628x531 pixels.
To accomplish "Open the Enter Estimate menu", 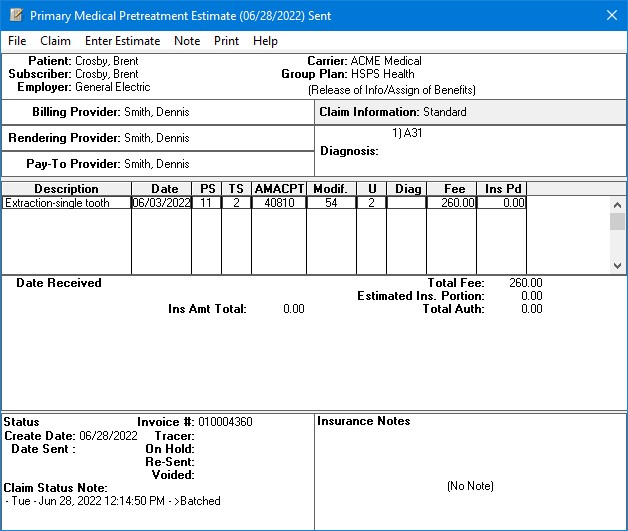I will pos(122,41).
